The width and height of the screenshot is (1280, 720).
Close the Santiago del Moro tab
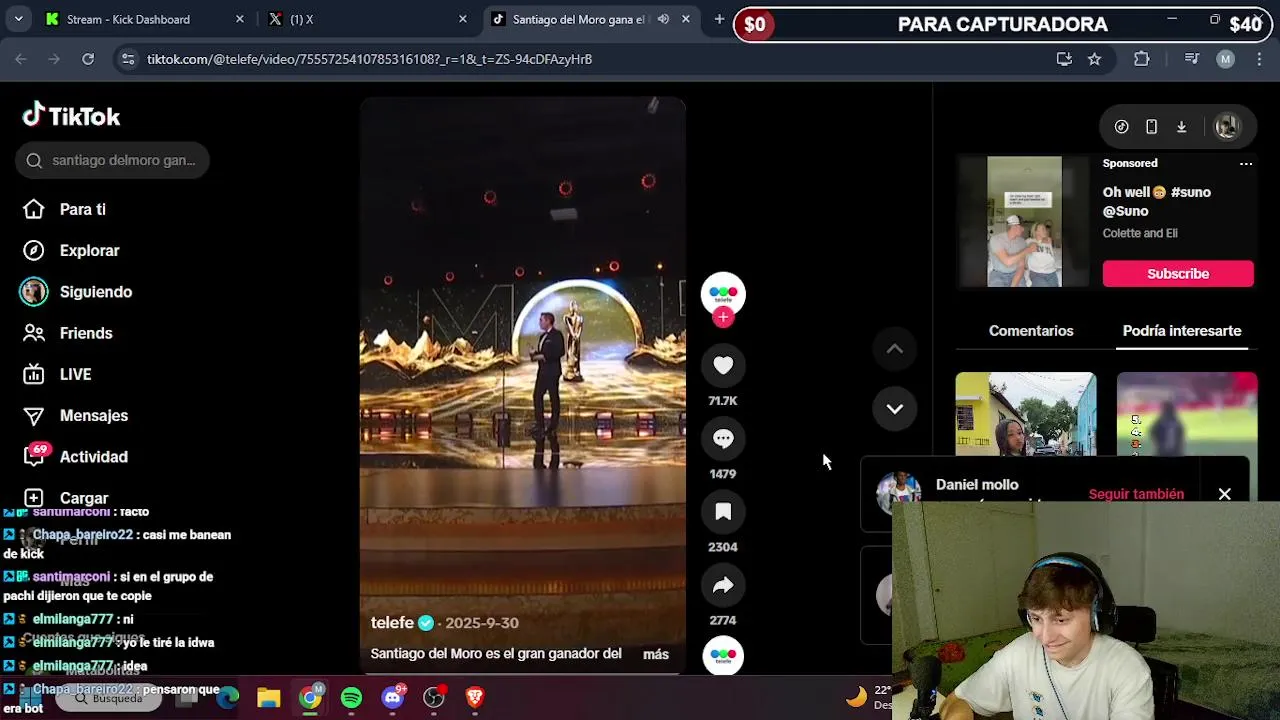(686, 19)
